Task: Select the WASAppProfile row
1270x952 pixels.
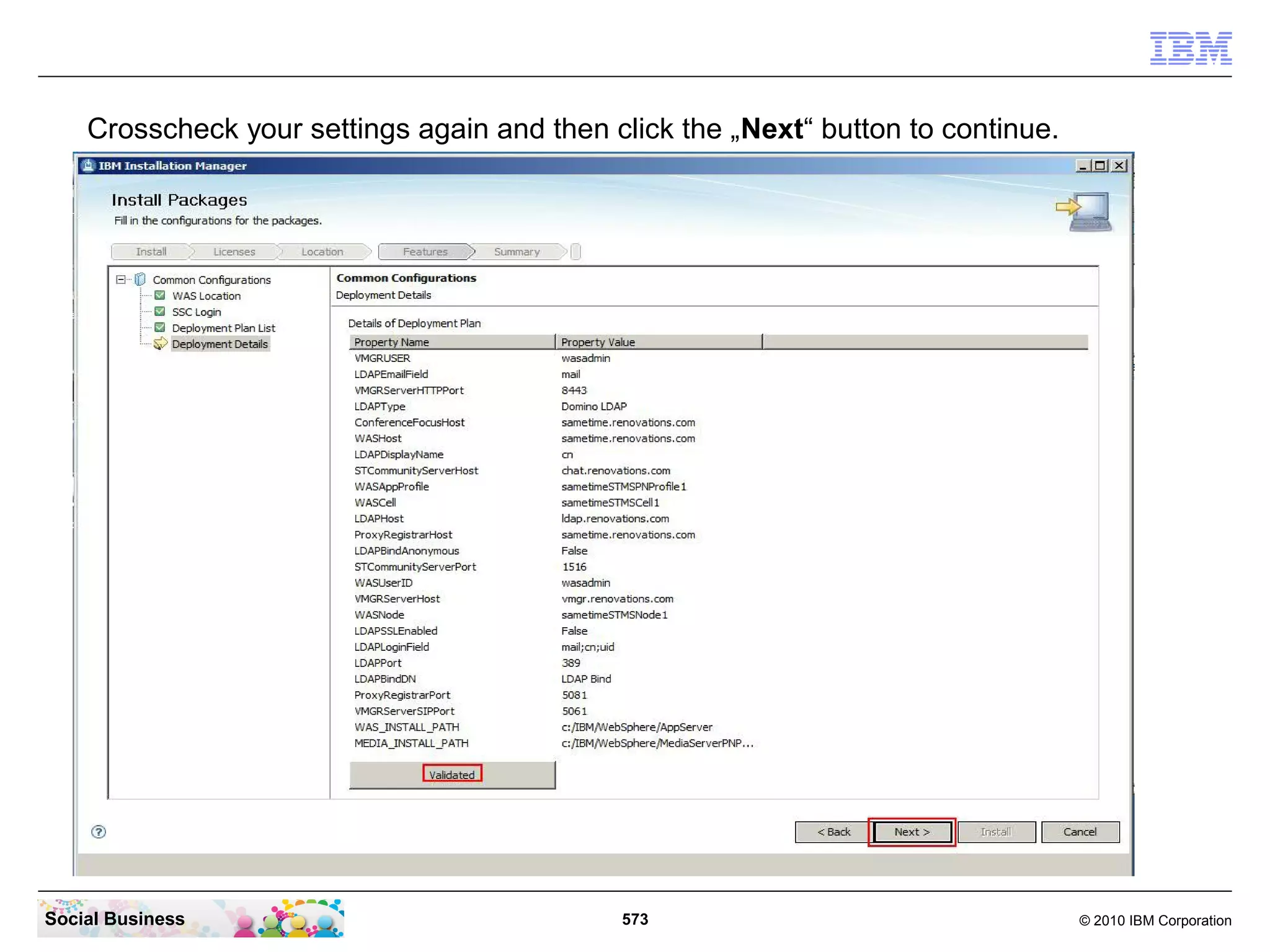Action: 718,487
